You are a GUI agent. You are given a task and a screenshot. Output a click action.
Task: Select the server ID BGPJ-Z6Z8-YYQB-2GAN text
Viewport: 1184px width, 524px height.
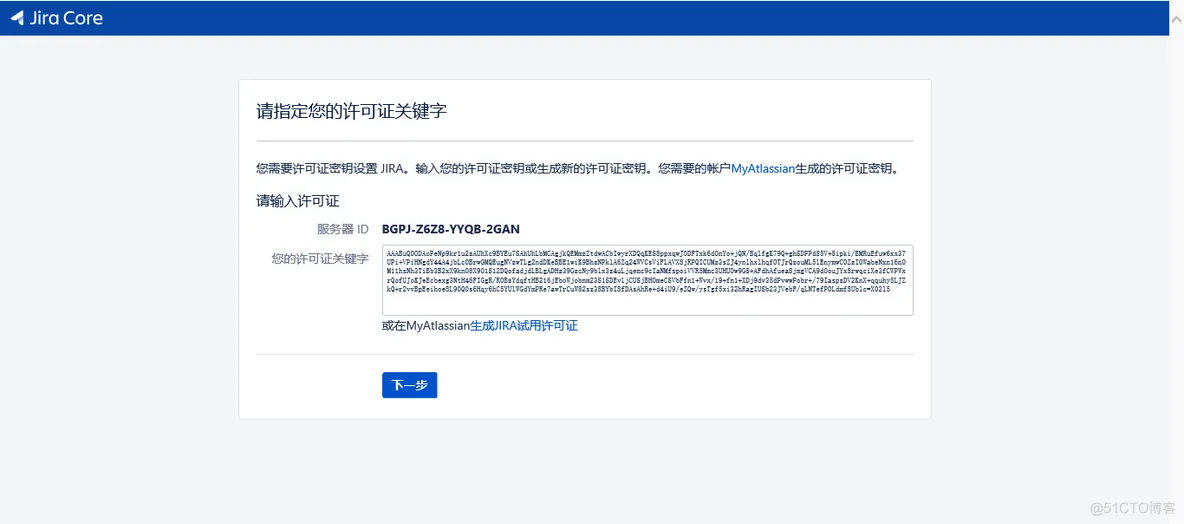click(x=451, y=229)
